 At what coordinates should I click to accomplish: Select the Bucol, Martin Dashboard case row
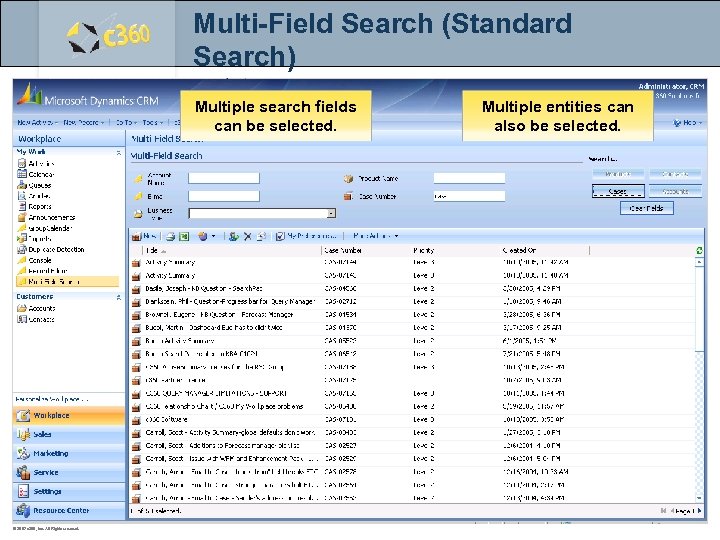click(x=412, y=328)
